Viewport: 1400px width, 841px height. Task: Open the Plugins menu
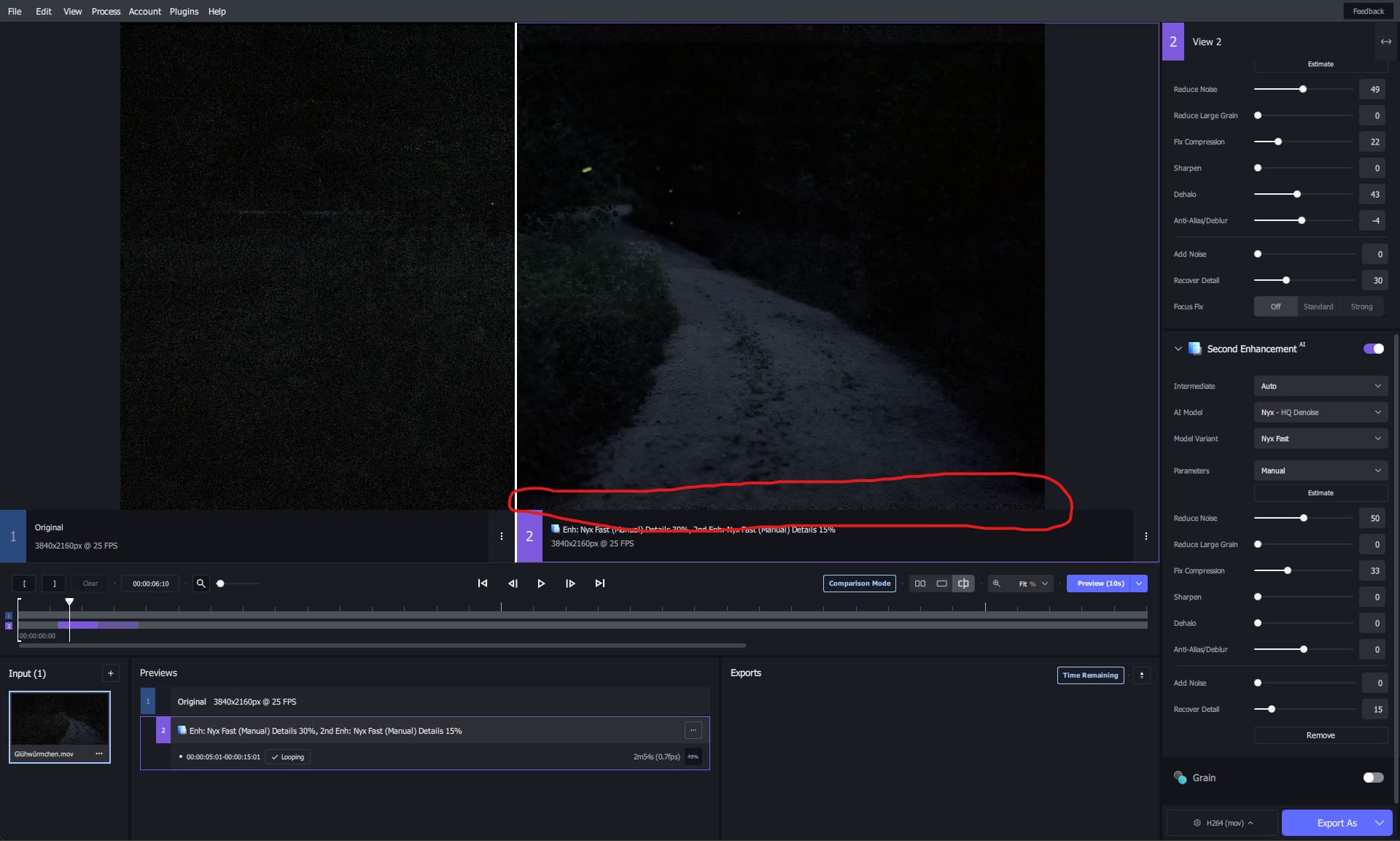coord(184,11)
